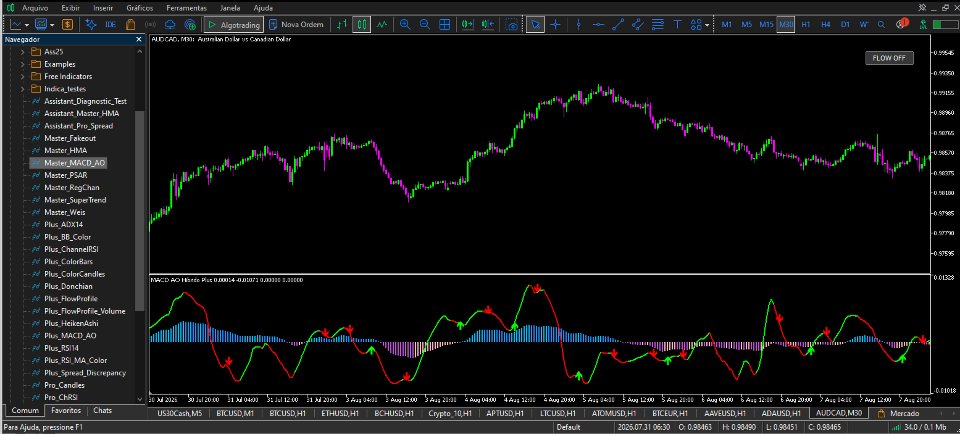Image resolution: width=960 pixels, height=434 pixels.
Task: Switch to the BTCUSD,M1 chart tab
Action: 235,413
